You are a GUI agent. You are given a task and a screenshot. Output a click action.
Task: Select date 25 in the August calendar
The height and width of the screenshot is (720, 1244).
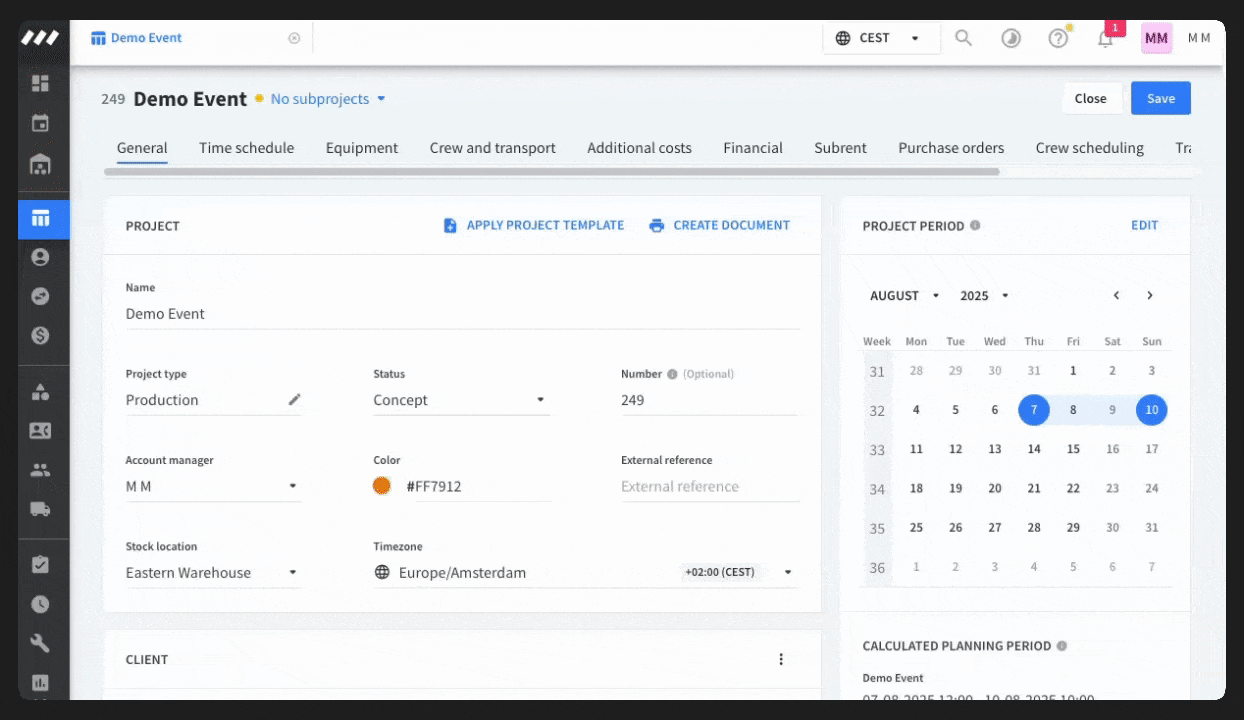916,527
